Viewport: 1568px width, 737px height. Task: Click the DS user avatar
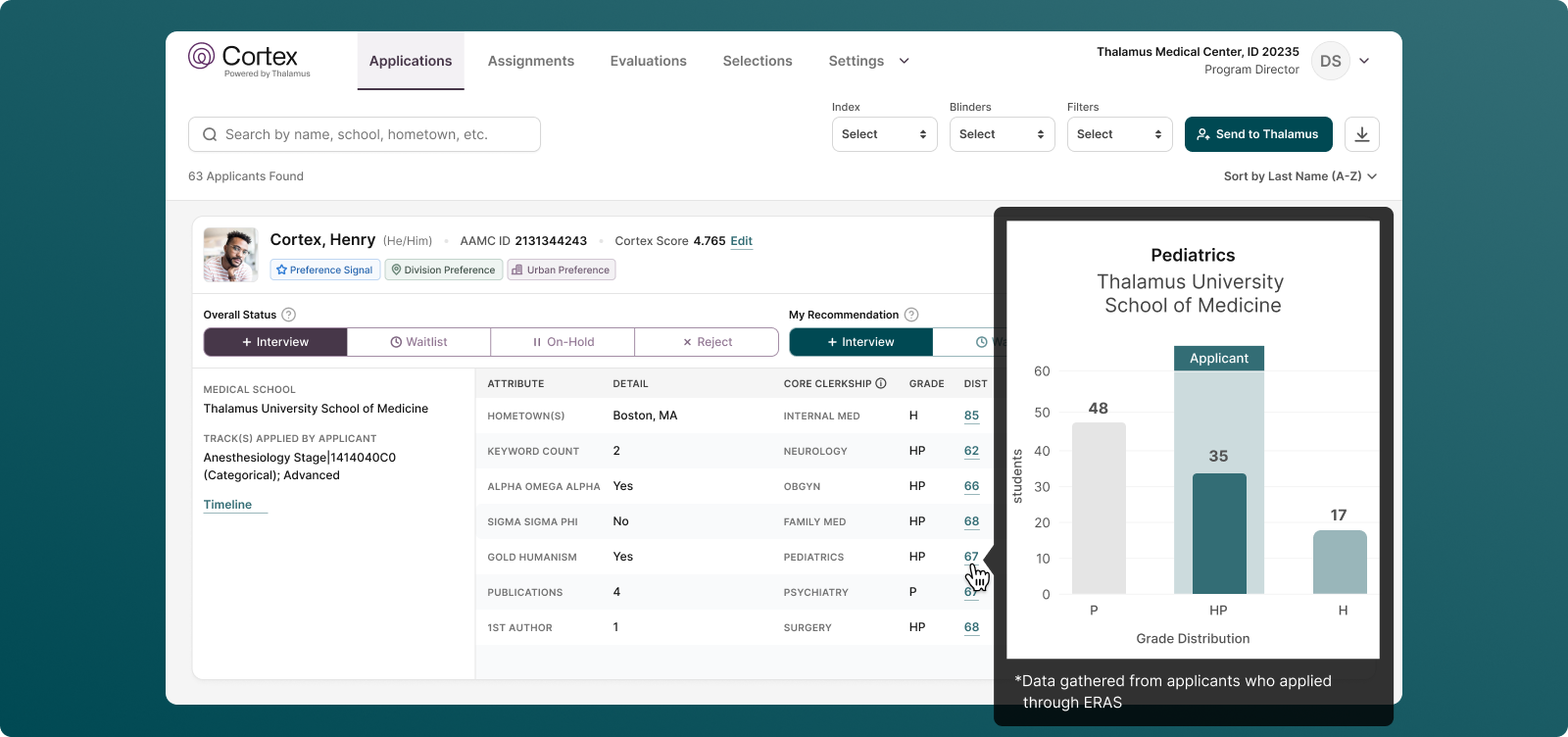[1330, 61]
